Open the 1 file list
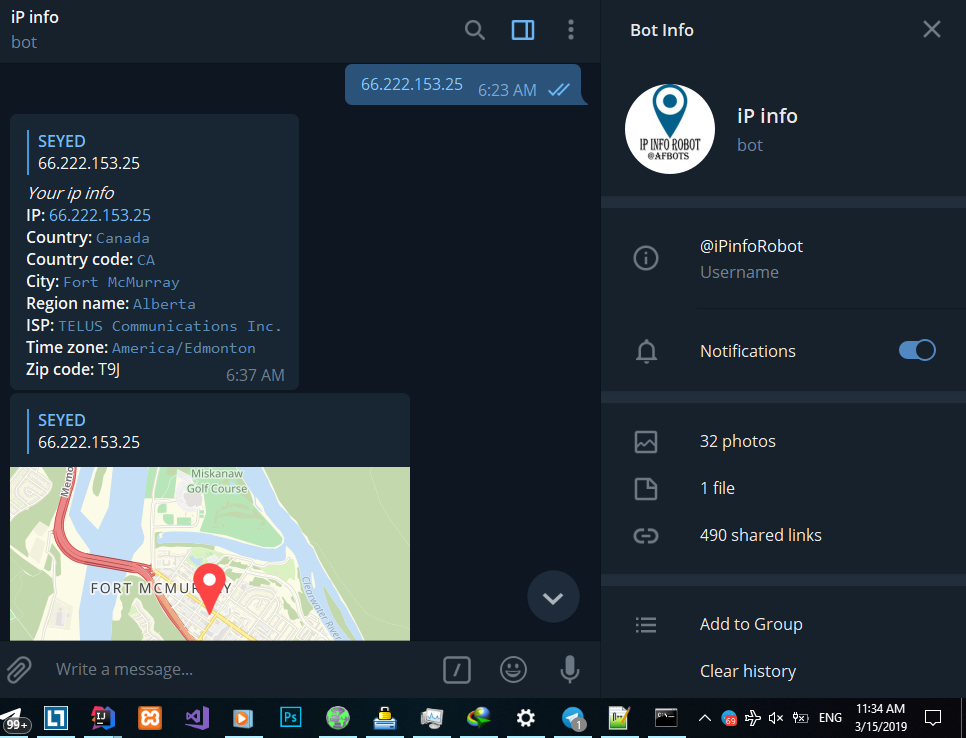Screen dimensions: 966x738 click(x=717, y=488)
